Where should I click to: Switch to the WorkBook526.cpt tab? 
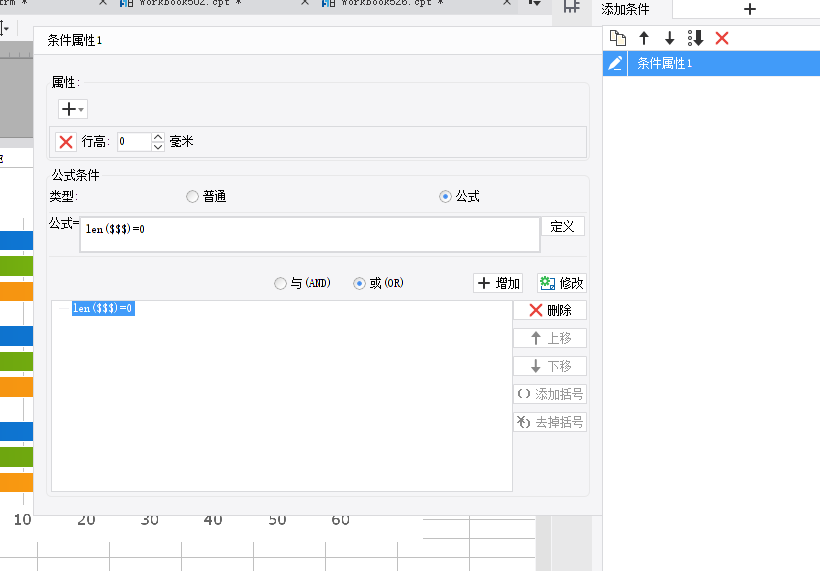382,3
